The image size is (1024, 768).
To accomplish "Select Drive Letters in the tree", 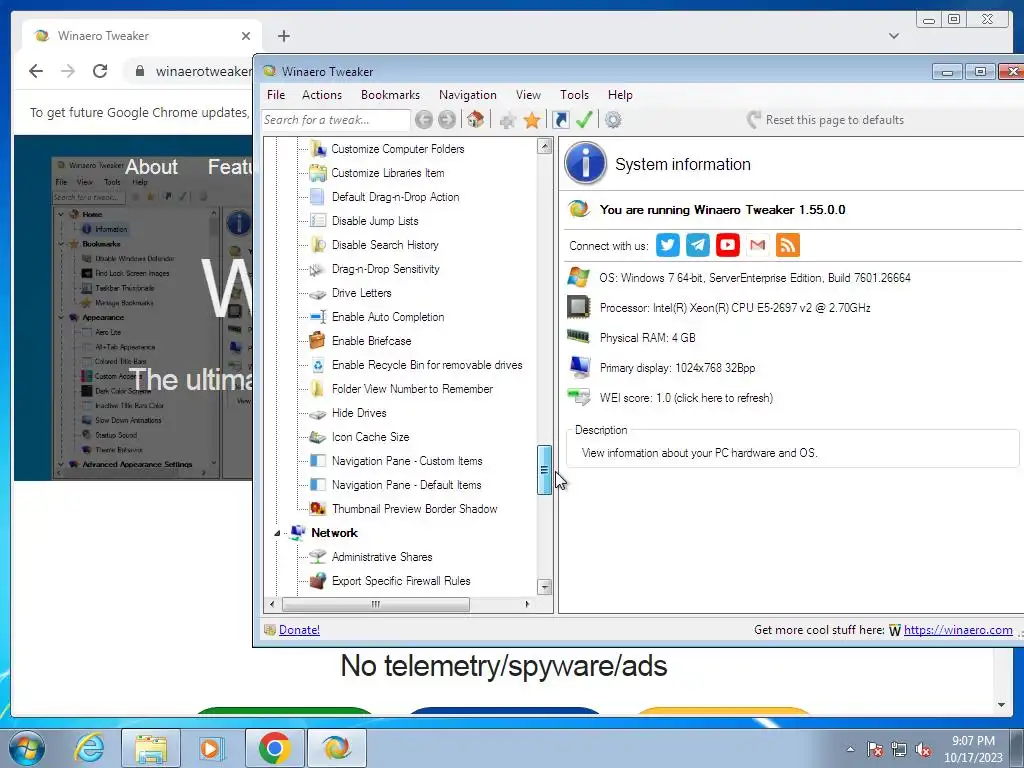I will 362,293.
